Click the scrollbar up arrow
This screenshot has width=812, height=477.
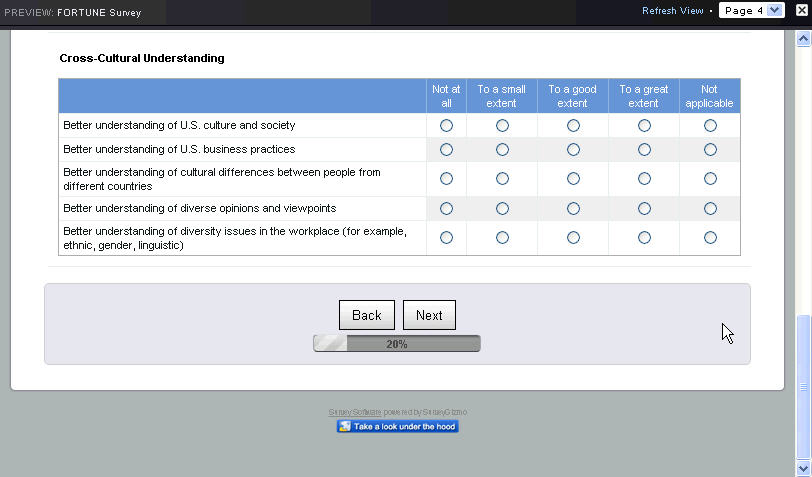(802, 39)
